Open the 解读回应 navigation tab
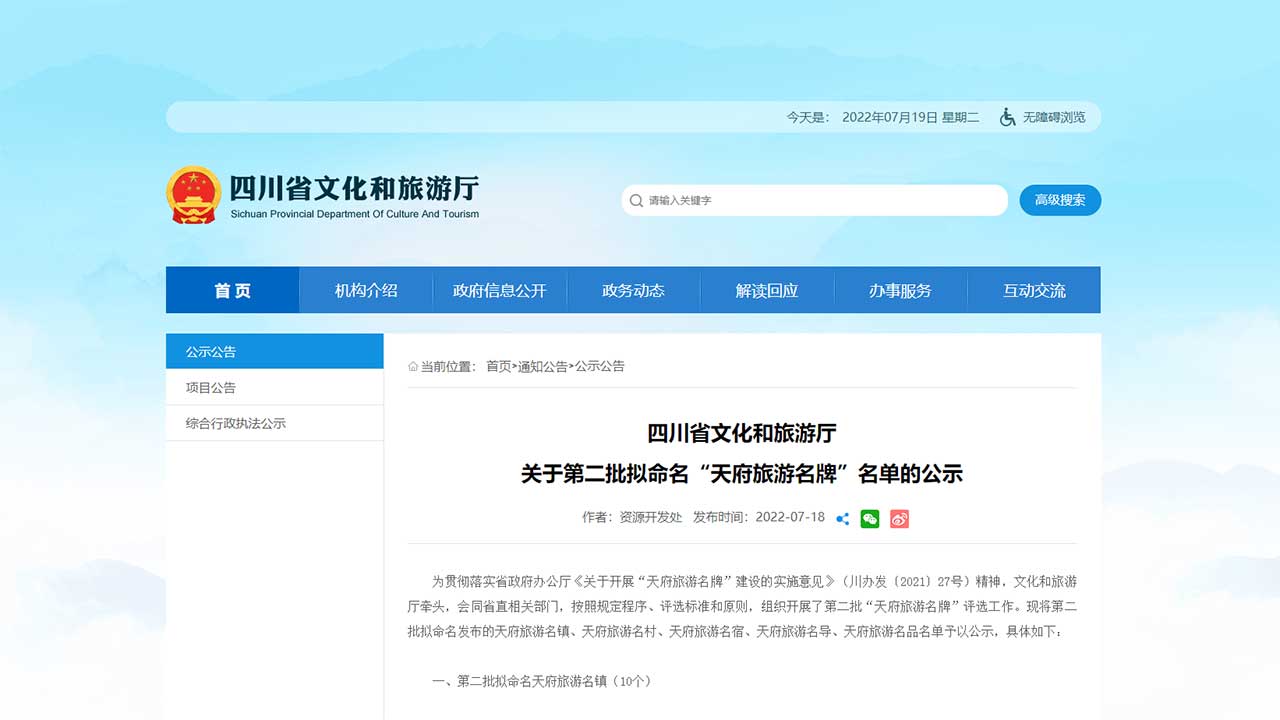 767,290
